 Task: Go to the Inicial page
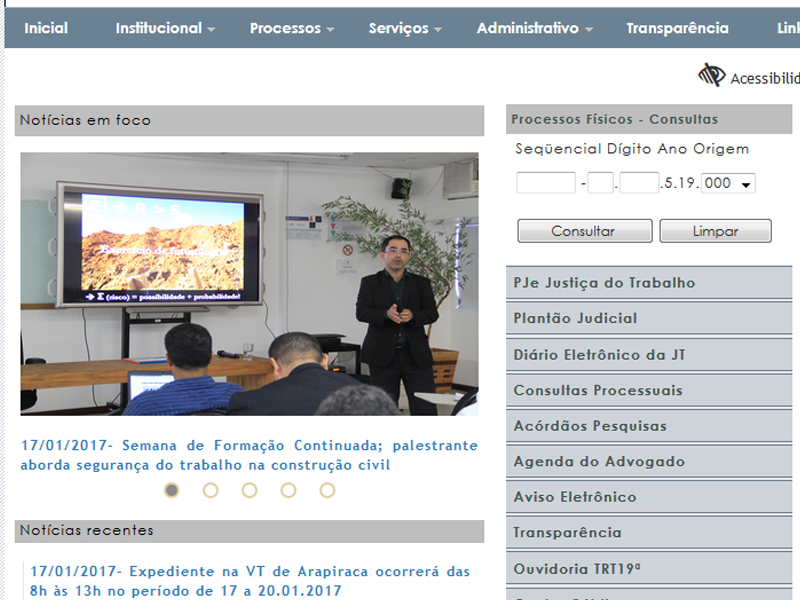pyautogui.click(x=46, y=28)
